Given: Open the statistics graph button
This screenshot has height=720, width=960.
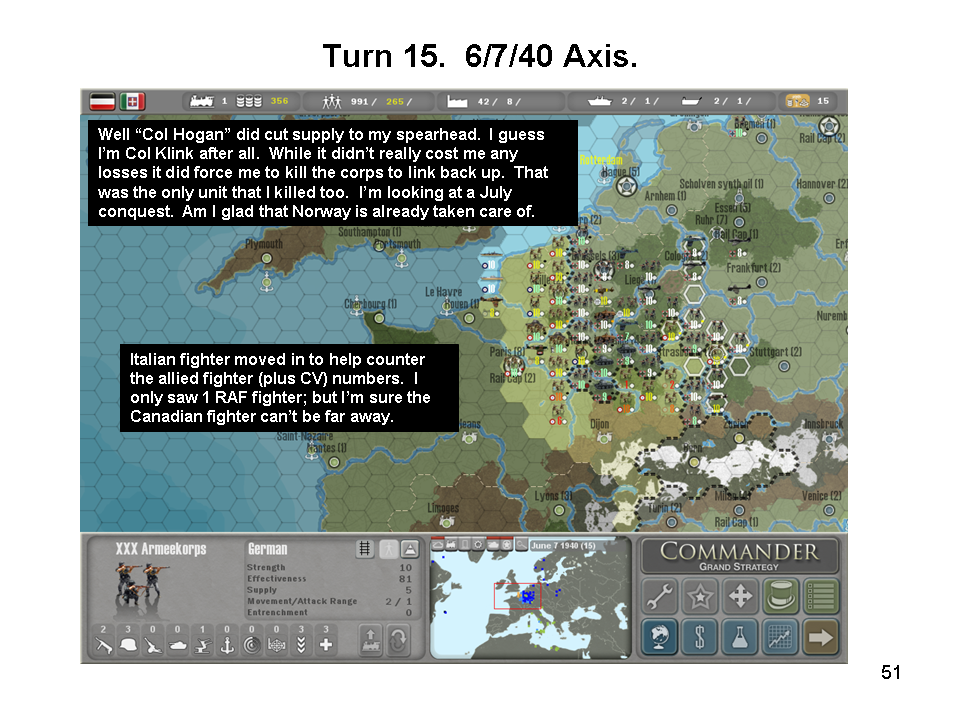Looking at the screenshot, I should (780, 637).
